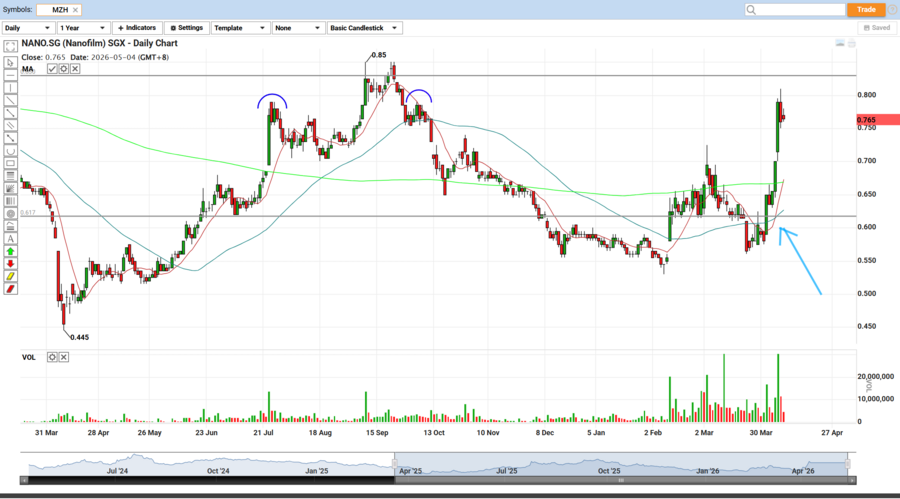Open the Basic Candlestick chart type dropdown
Viewport: 900px width, 499px height.
[364, 28]
